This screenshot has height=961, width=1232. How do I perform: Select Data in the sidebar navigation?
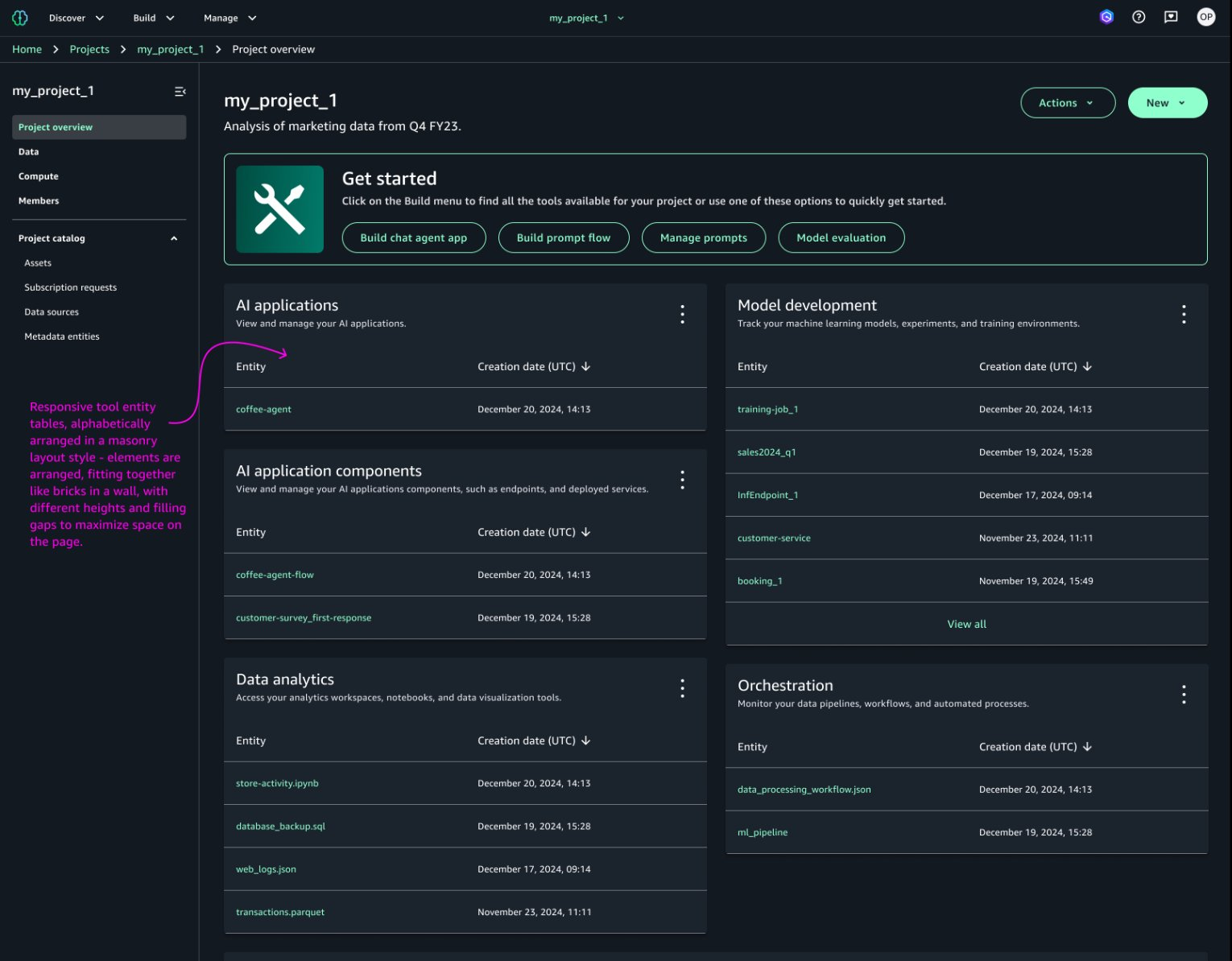[x=29, y=151]
